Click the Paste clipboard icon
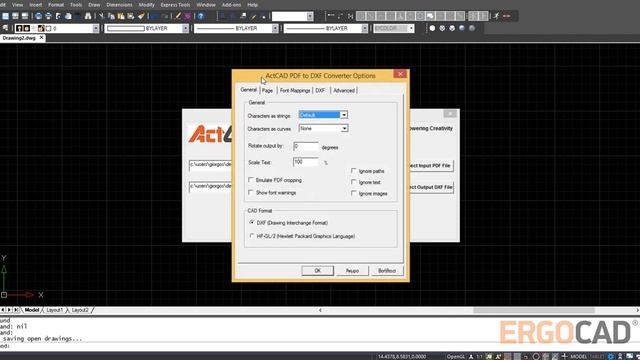Screen dimensions: 640x360 pos(121,16)
